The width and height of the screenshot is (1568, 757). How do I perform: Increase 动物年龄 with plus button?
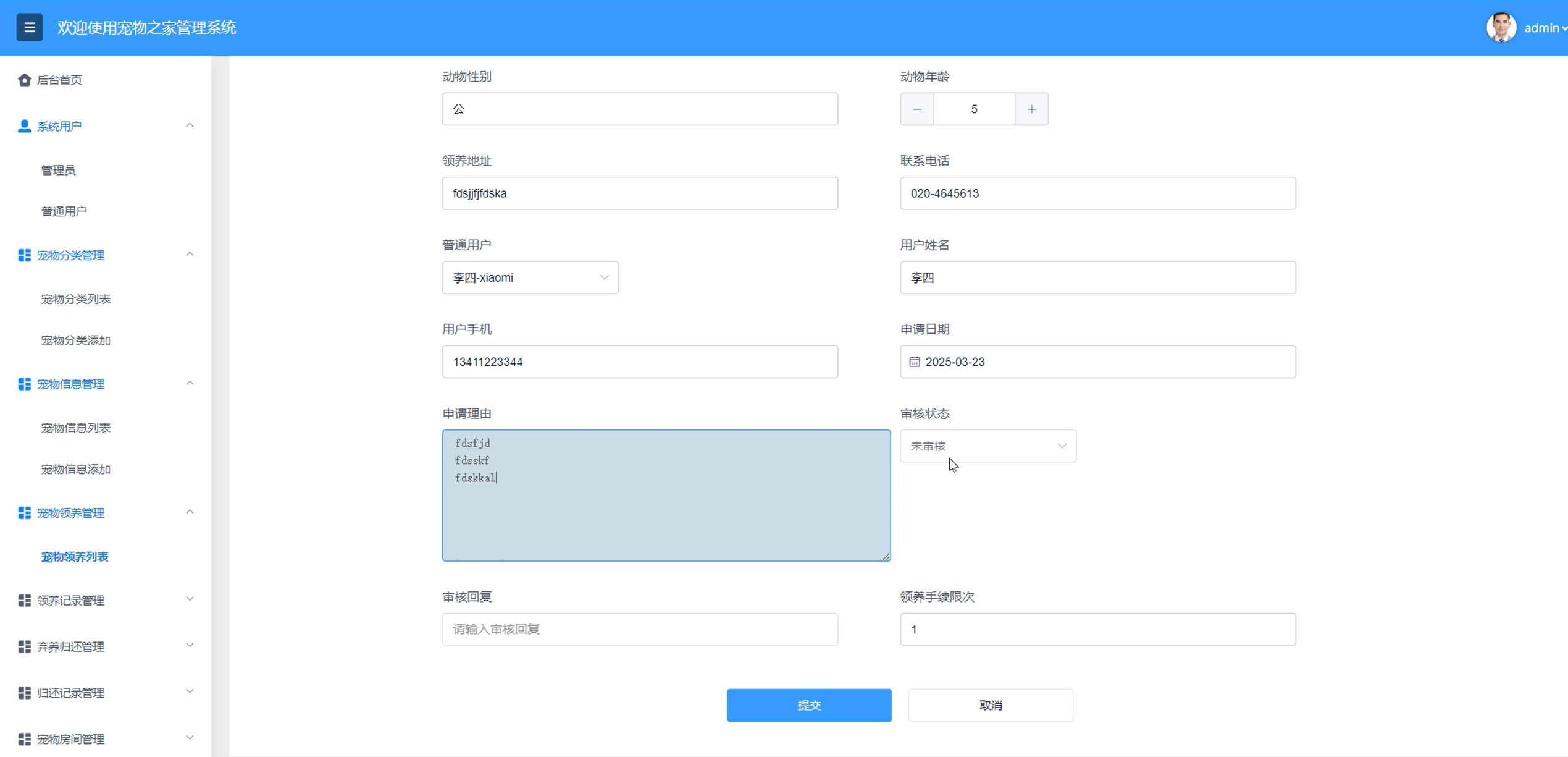[1031, 109]
